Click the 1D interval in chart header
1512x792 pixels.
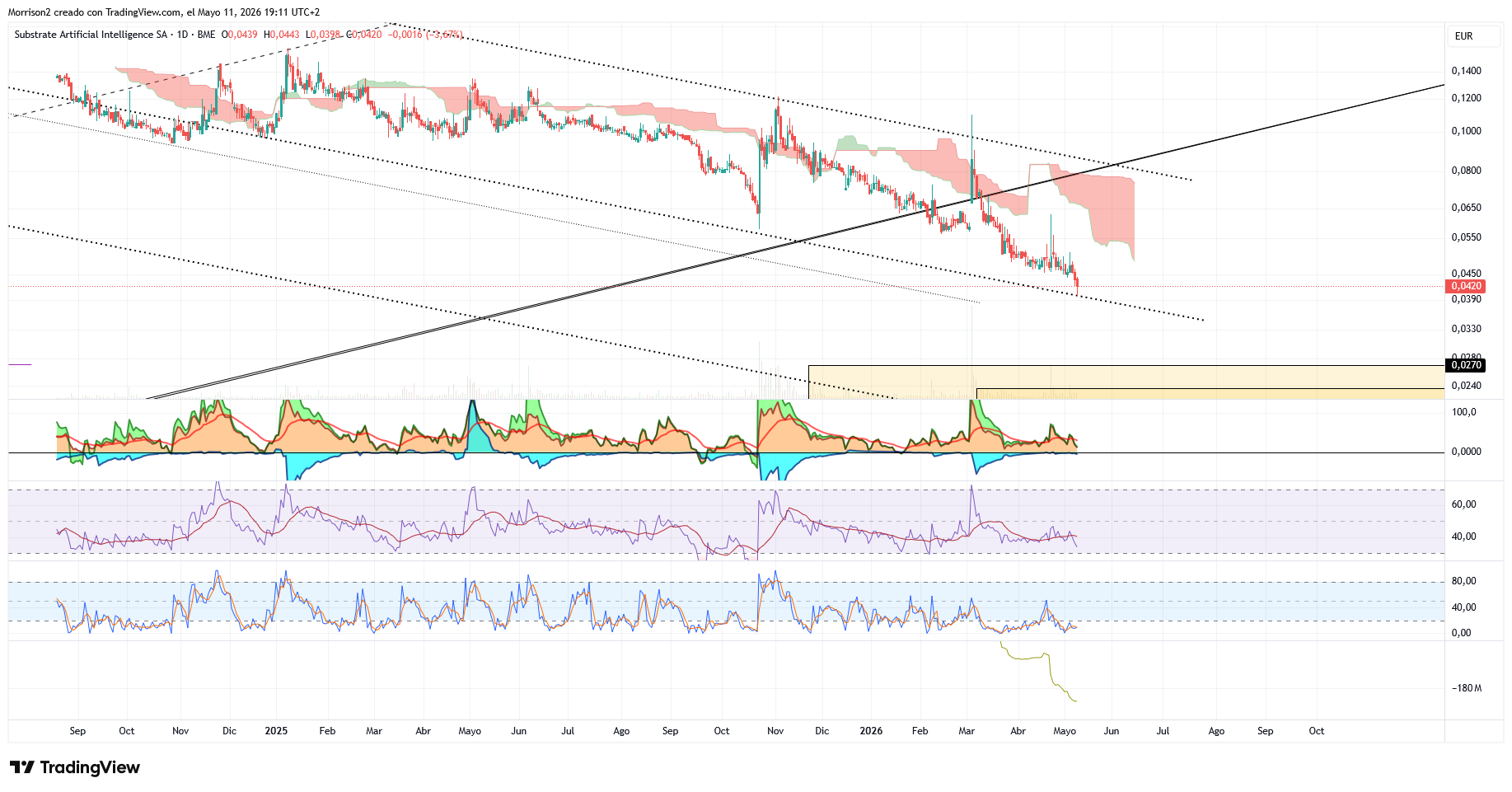[182, 35]
